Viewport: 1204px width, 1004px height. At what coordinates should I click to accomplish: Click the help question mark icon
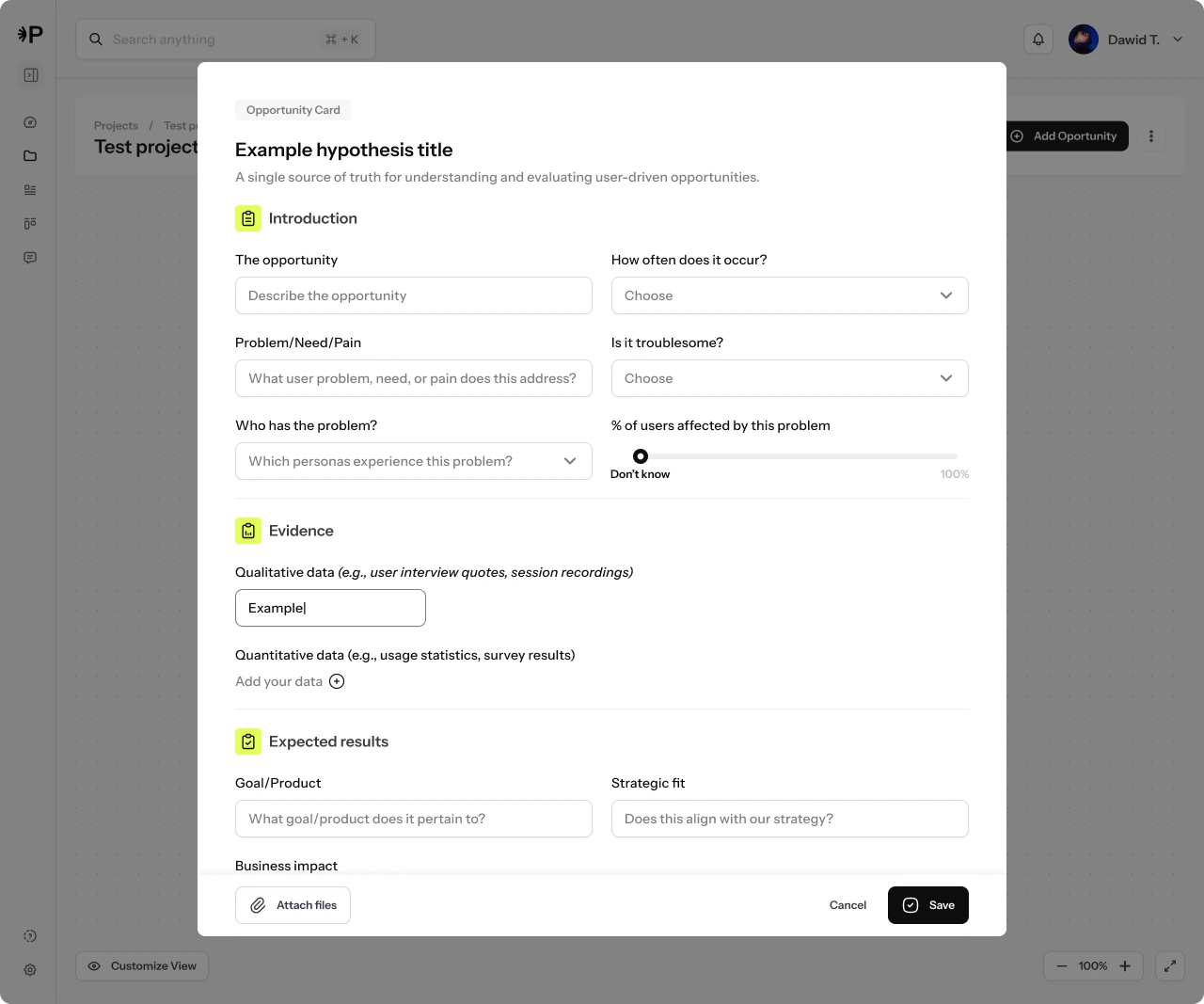point(30,936)
